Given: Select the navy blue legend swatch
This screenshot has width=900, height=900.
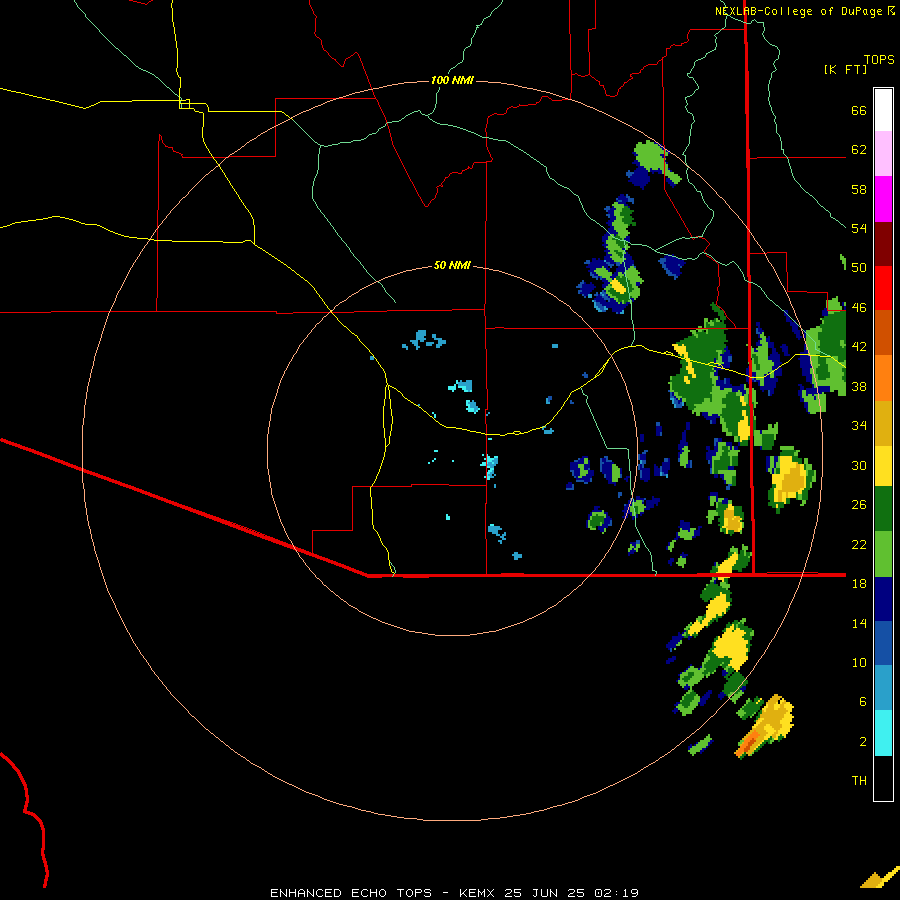Looking at the screenshot, I should coord(883,599).
